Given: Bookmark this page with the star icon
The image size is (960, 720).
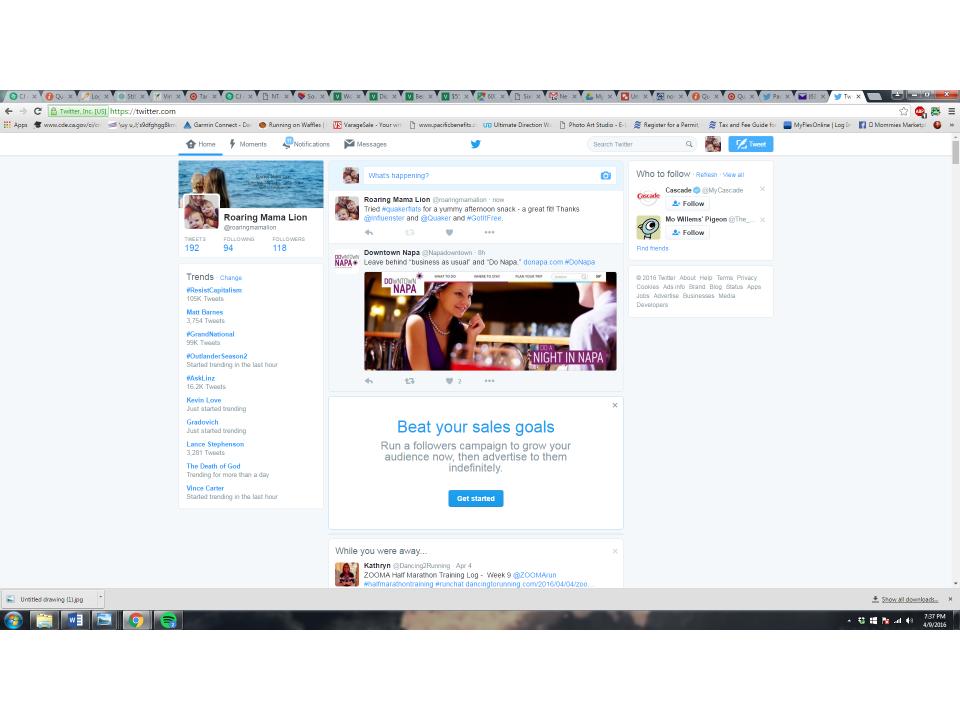Looking at the screenshot, I should tap(904, 111).
